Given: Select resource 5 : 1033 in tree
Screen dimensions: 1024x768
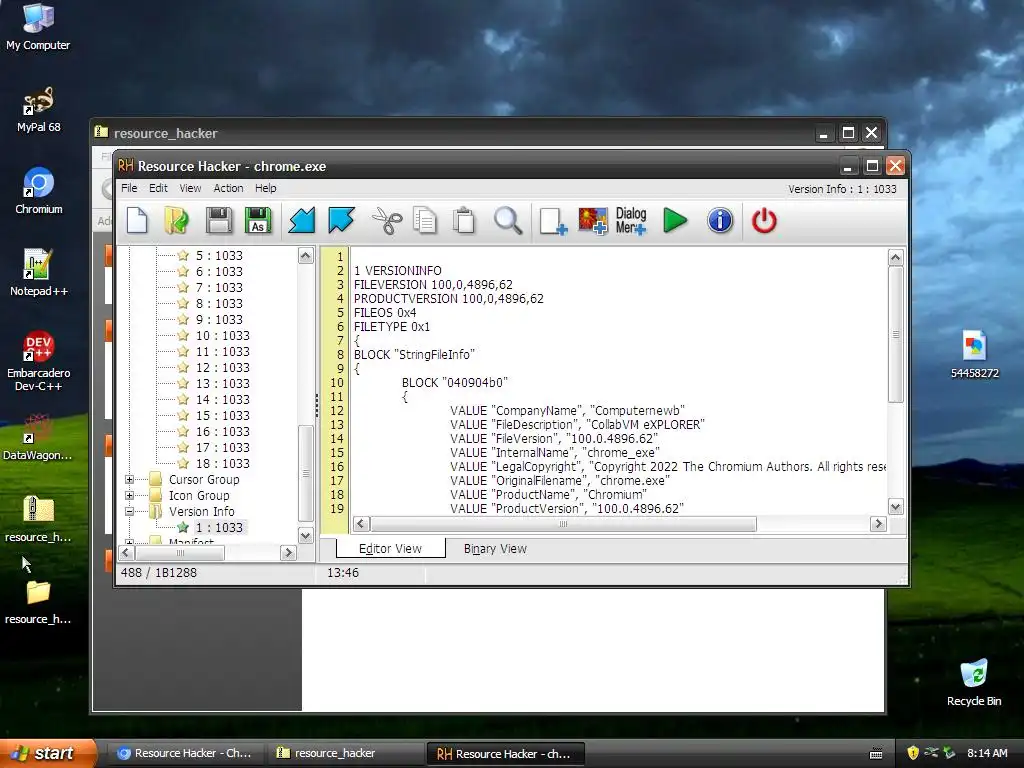Looking at the screenshot, I should point(219,255).
